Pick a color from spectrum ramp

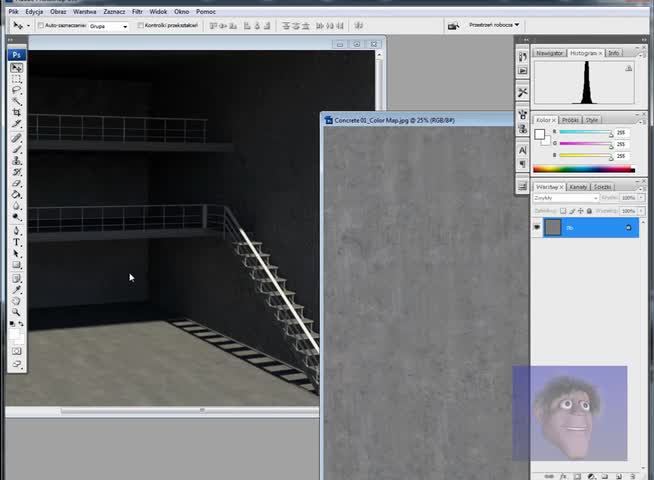(584, 169)
